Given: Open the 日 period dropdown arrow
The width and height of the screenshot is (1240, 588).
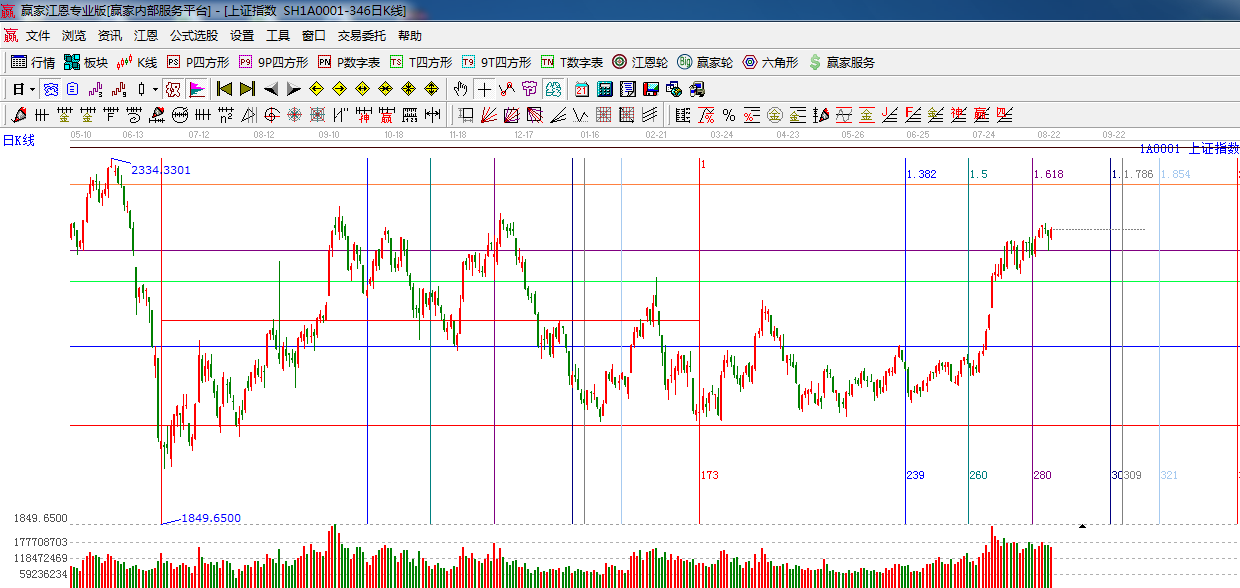Looking at the screenshot, I should [32, 89].
